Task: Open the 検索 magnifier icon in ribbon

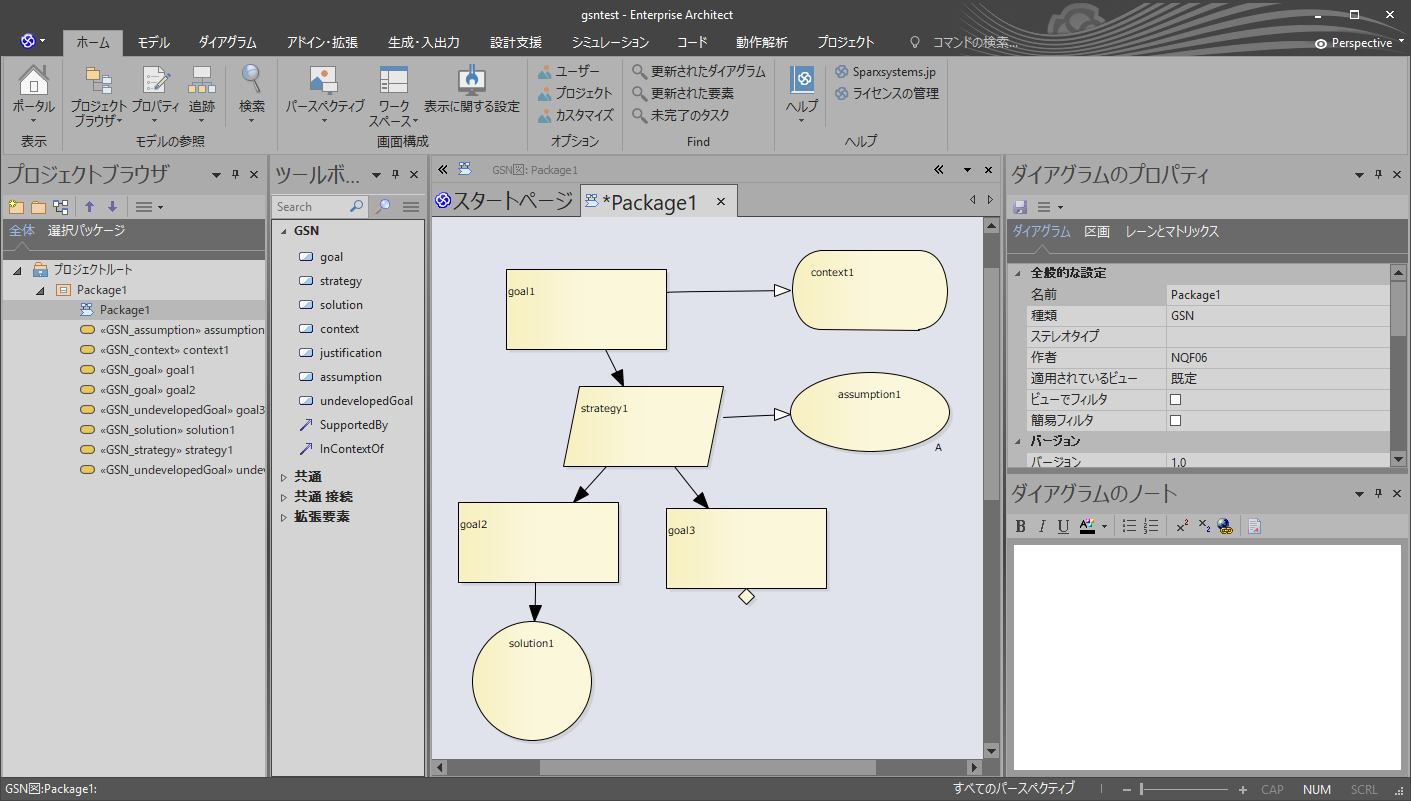Action: coord(252,92)
